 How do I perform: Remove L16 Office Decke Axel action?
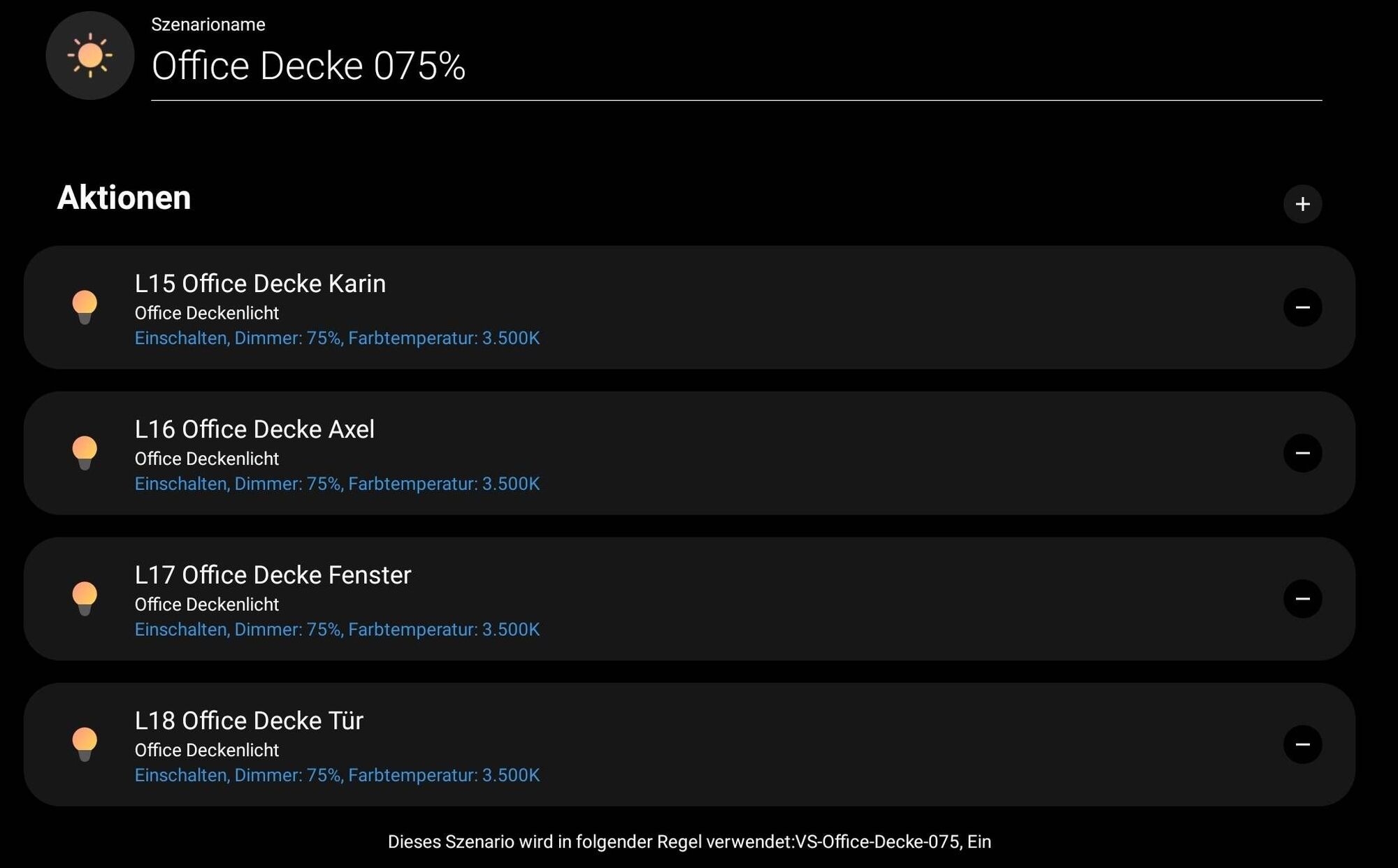tap(1302, 453)
